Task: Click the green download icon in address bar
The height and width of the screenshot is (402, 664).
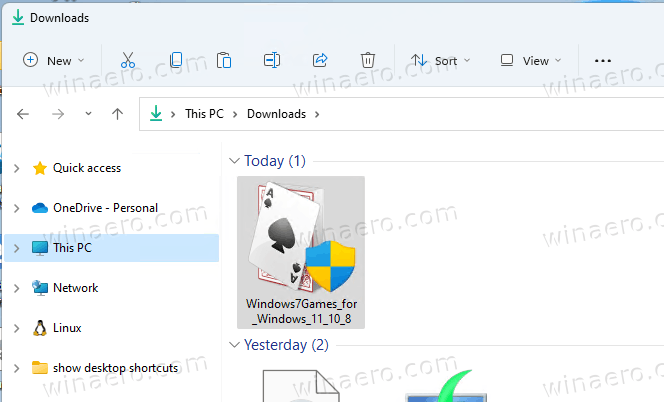Action: (x=156, y=114)
